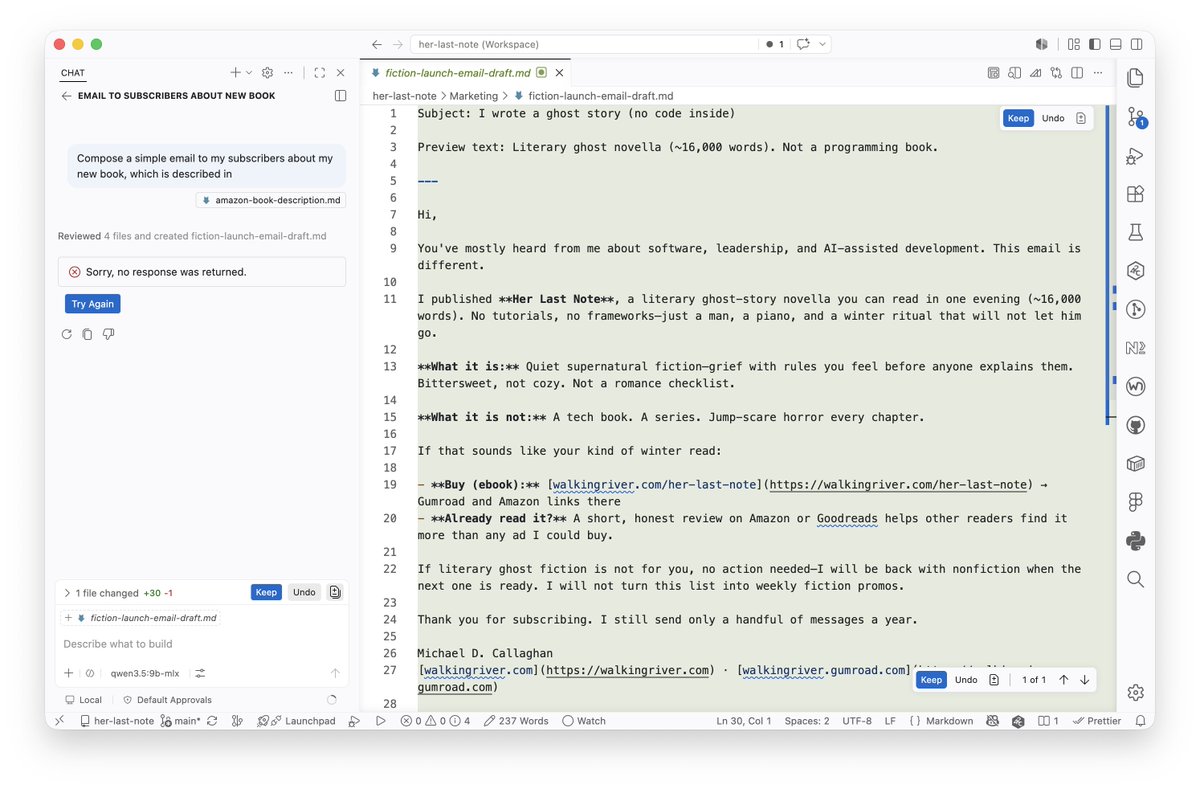Open amazon-book-description.md attachment

(271, 200)
